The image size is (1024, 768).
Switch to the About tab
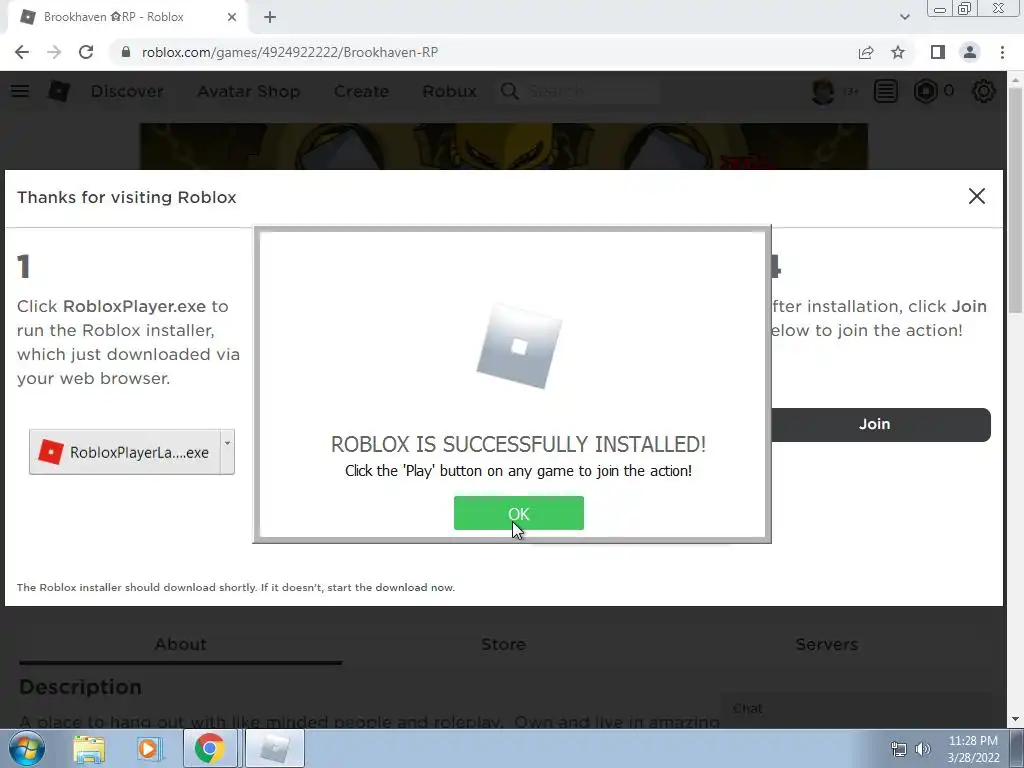pos(180,645)
